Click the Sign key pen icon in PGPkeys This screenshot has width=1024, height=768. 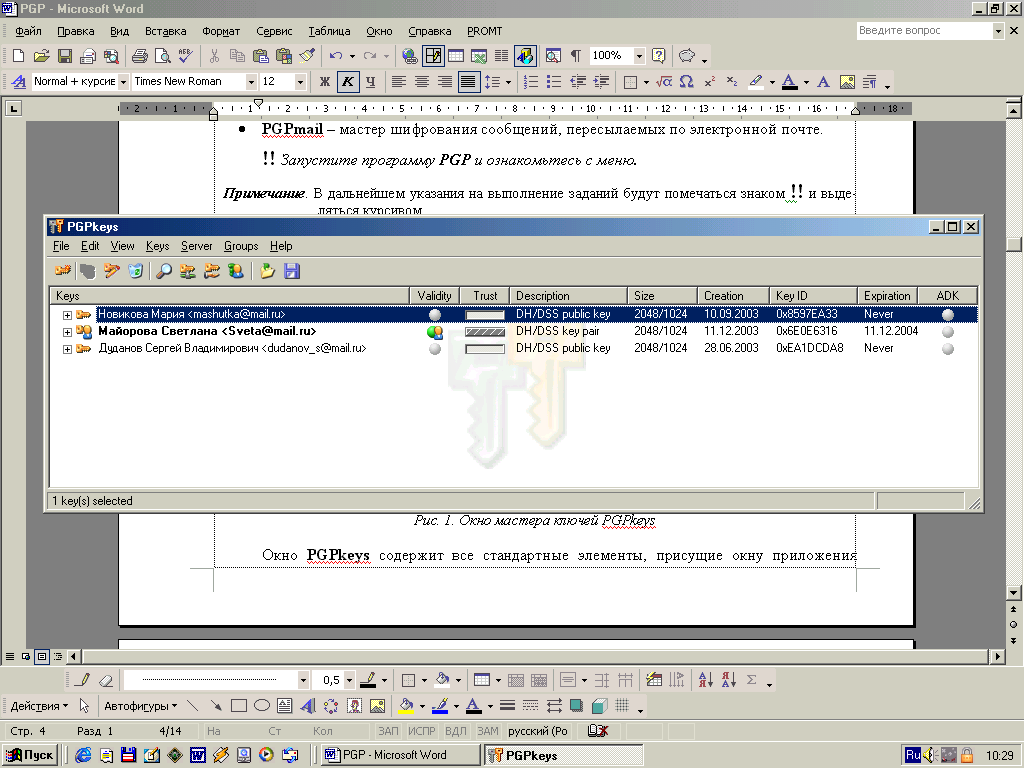click(x=112, y=270)
